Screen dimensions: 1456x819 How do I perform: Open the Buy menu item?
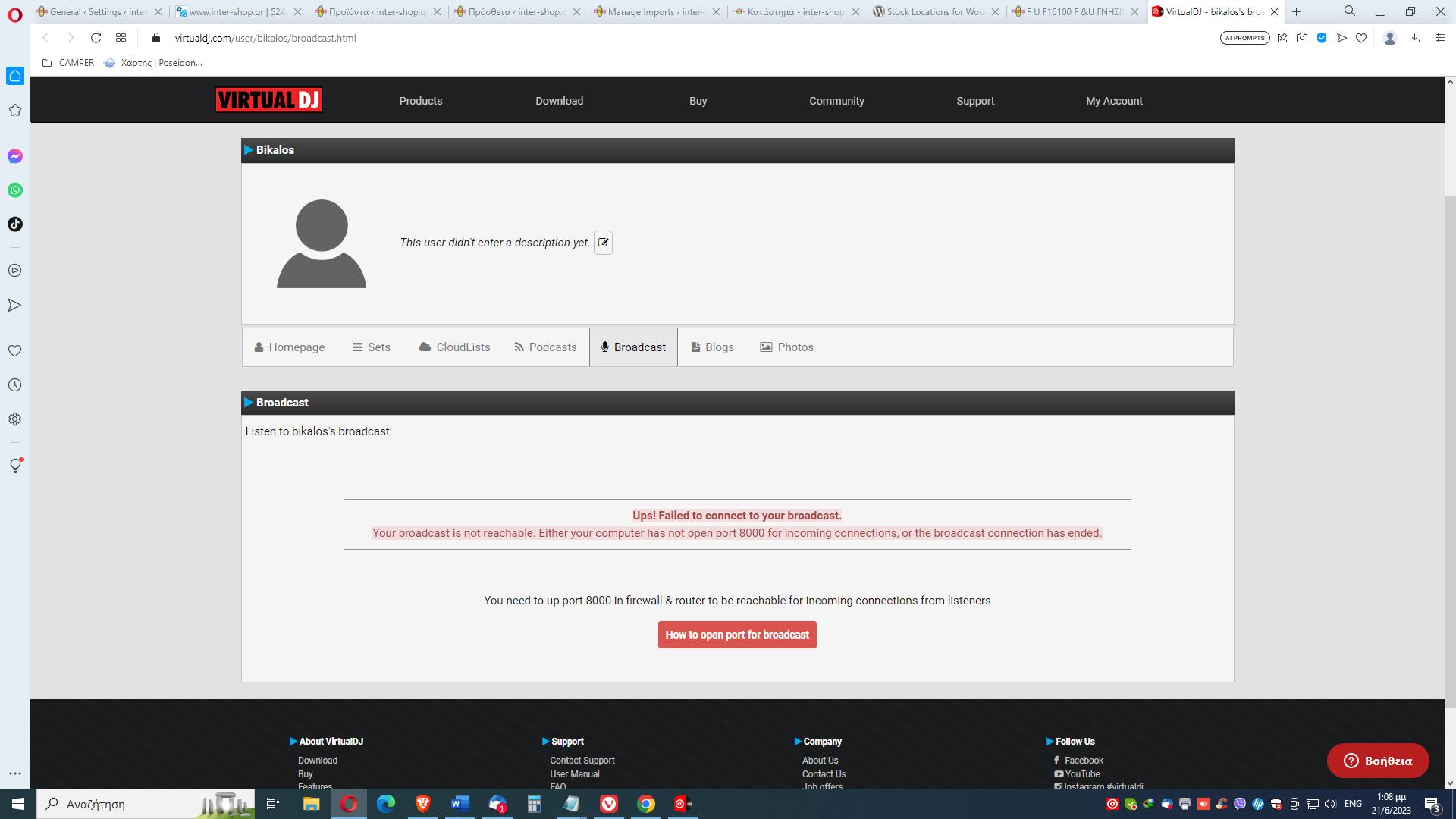(698, 101)
